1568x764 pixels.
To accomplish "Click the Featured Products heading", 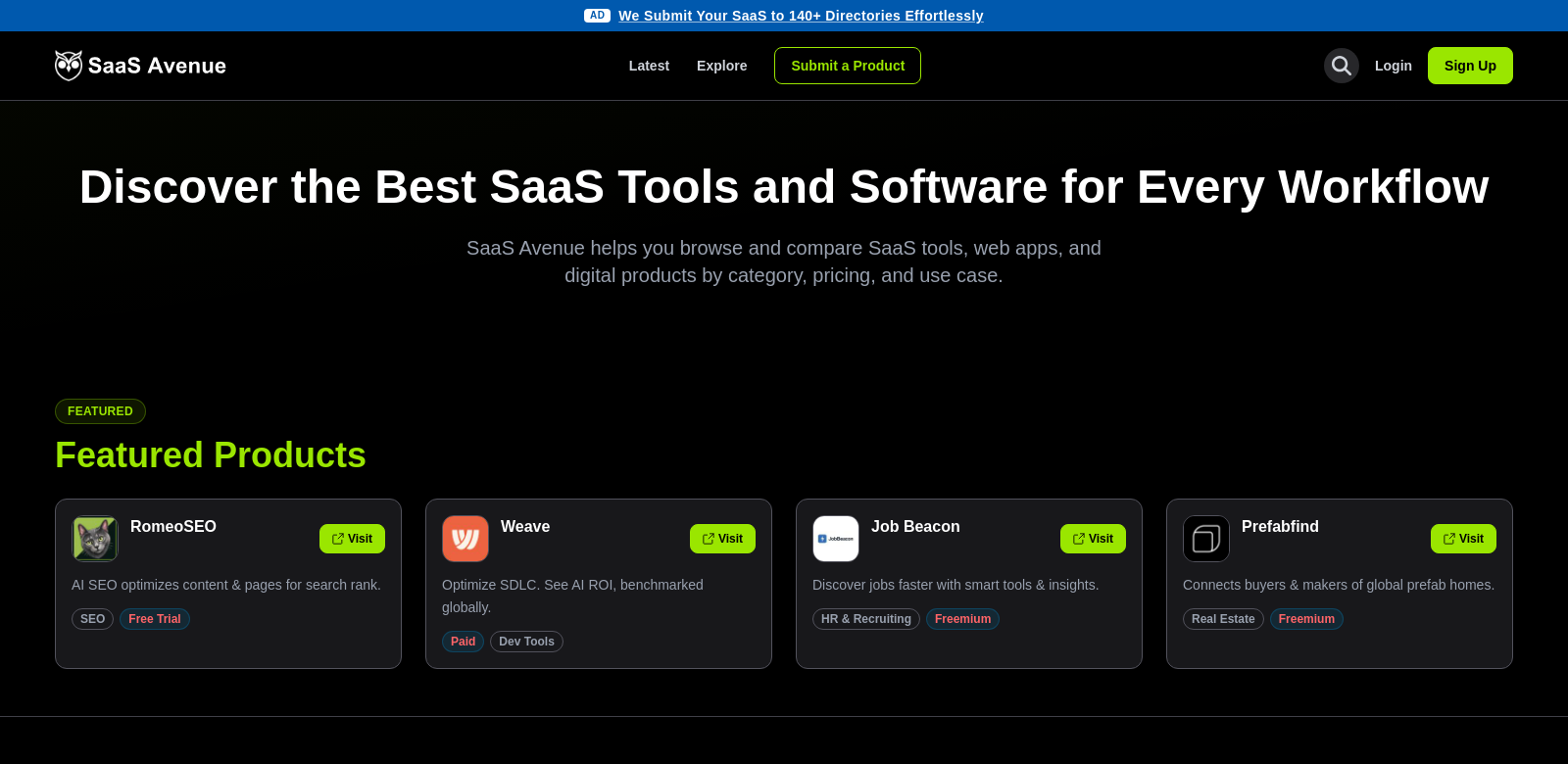I will tap(211, 455).
